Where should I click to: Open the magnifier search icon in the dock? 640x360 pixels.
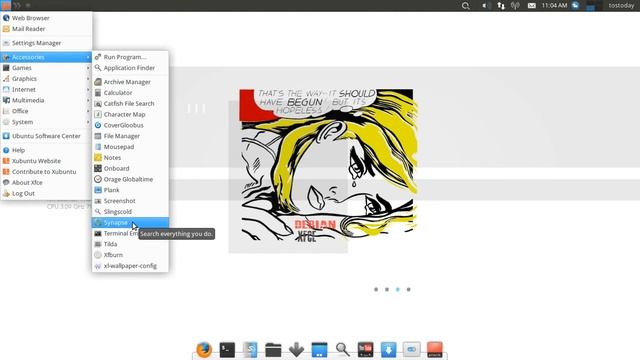[x=342, y=350]
